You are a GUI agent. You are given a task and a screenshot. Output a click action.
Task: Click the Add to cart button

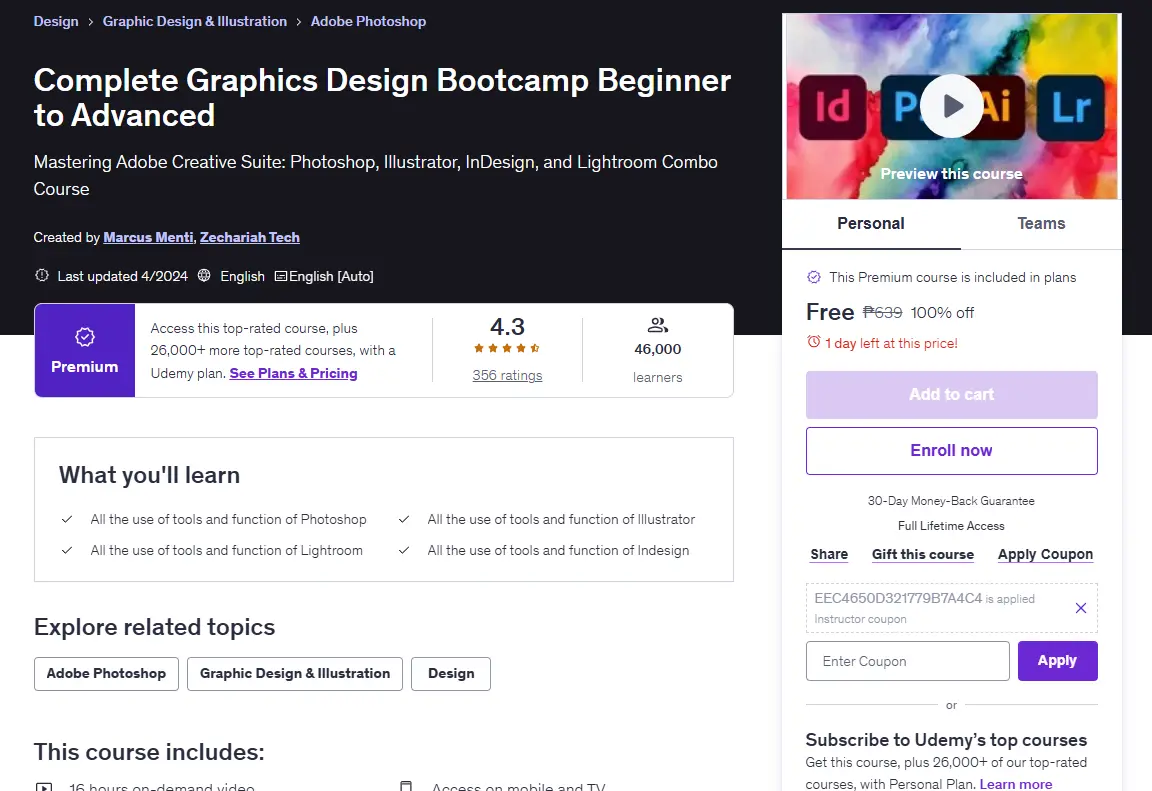(x=951, y=394)
